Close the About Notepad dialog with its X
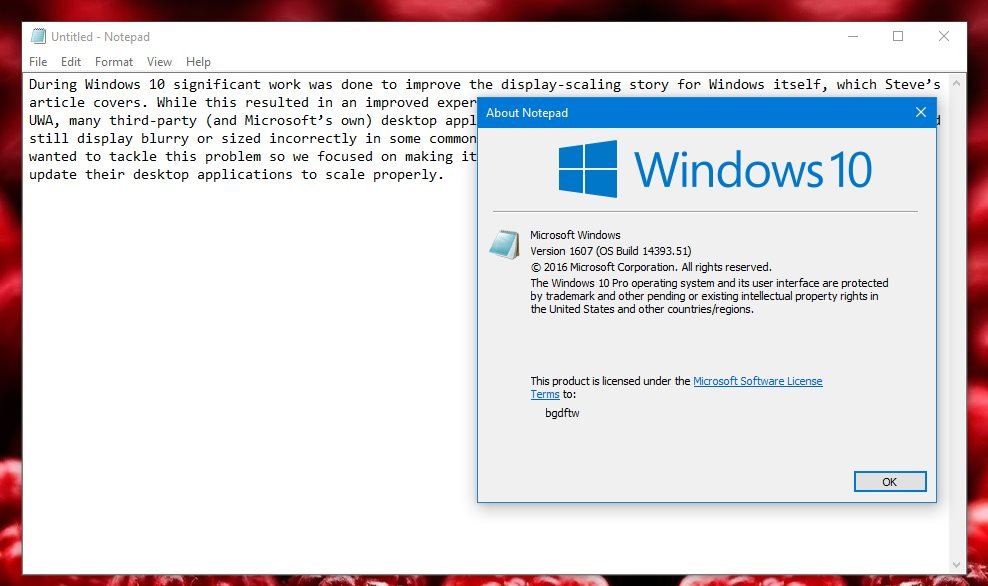This screenshot has height=586, width=988. (920, 113)
